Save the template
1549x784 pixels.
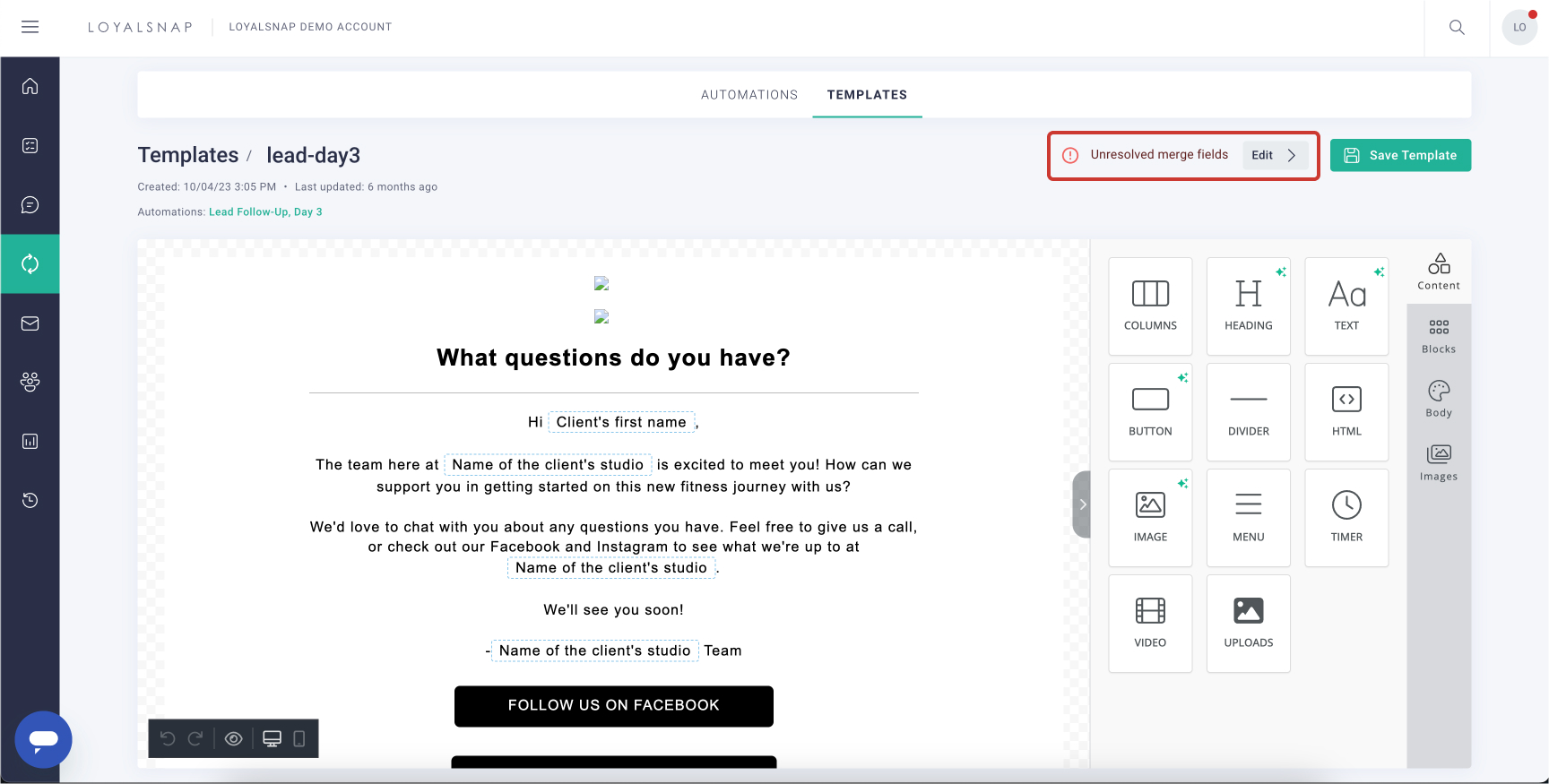(x=1400, y=155)
